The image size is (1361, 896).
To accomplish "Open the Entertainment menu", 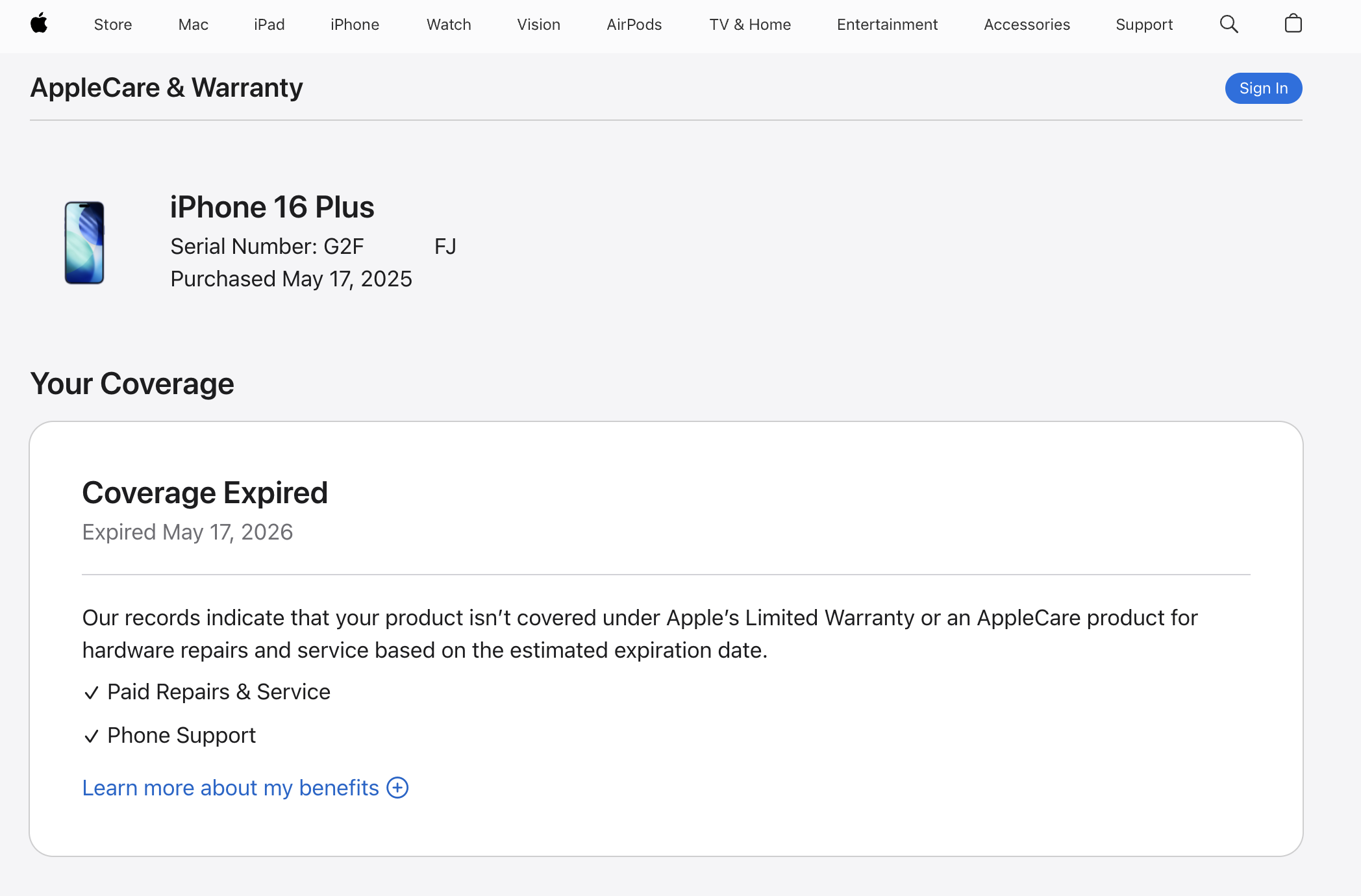I will point(887,25).
